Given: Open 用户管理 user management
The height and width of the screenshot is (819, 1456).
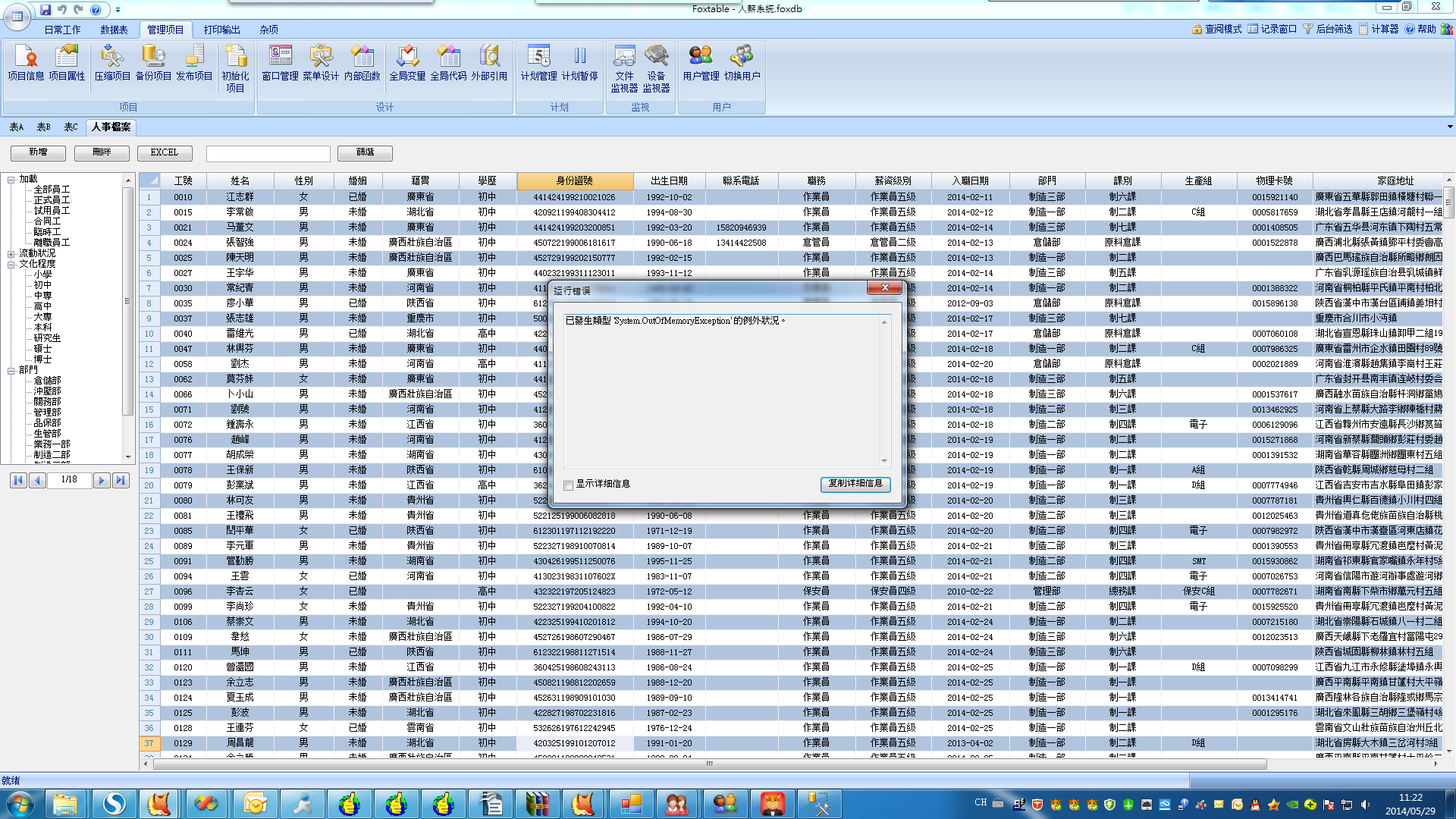Looking at the screenshot, I should click(701, 62).
